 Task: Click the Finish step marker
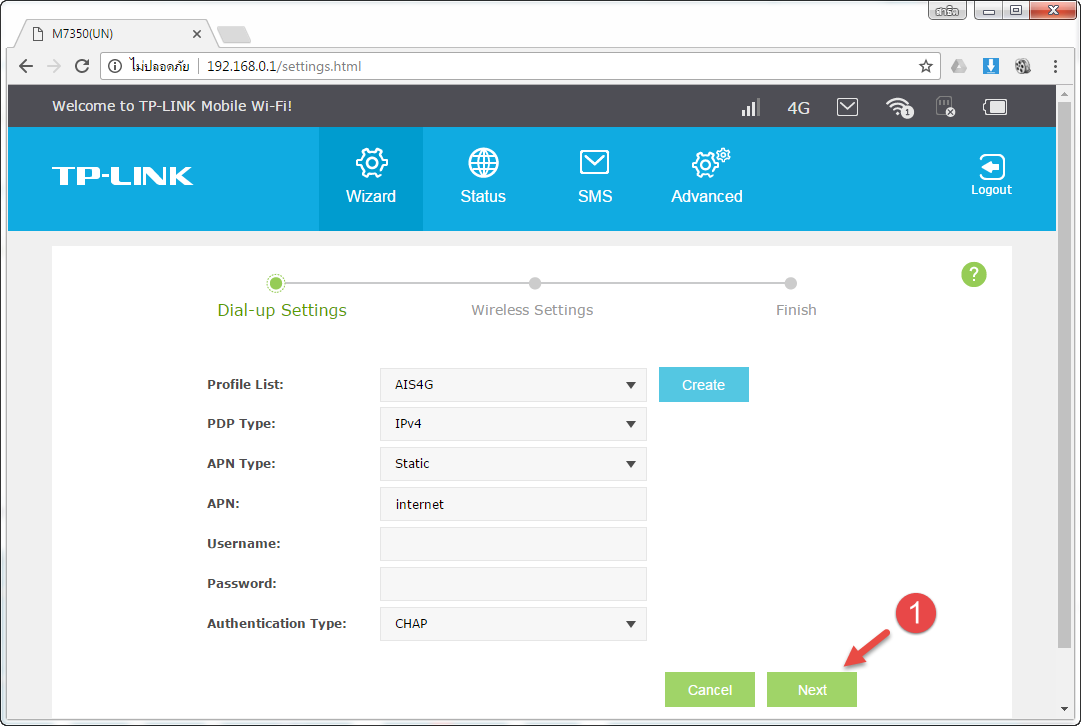coord(790,283)
